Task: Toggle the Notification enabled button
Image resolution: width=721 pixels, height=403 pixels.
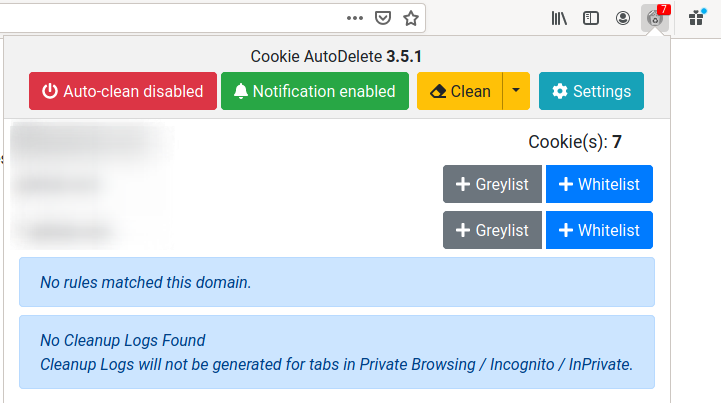Action: coord(315,91)
